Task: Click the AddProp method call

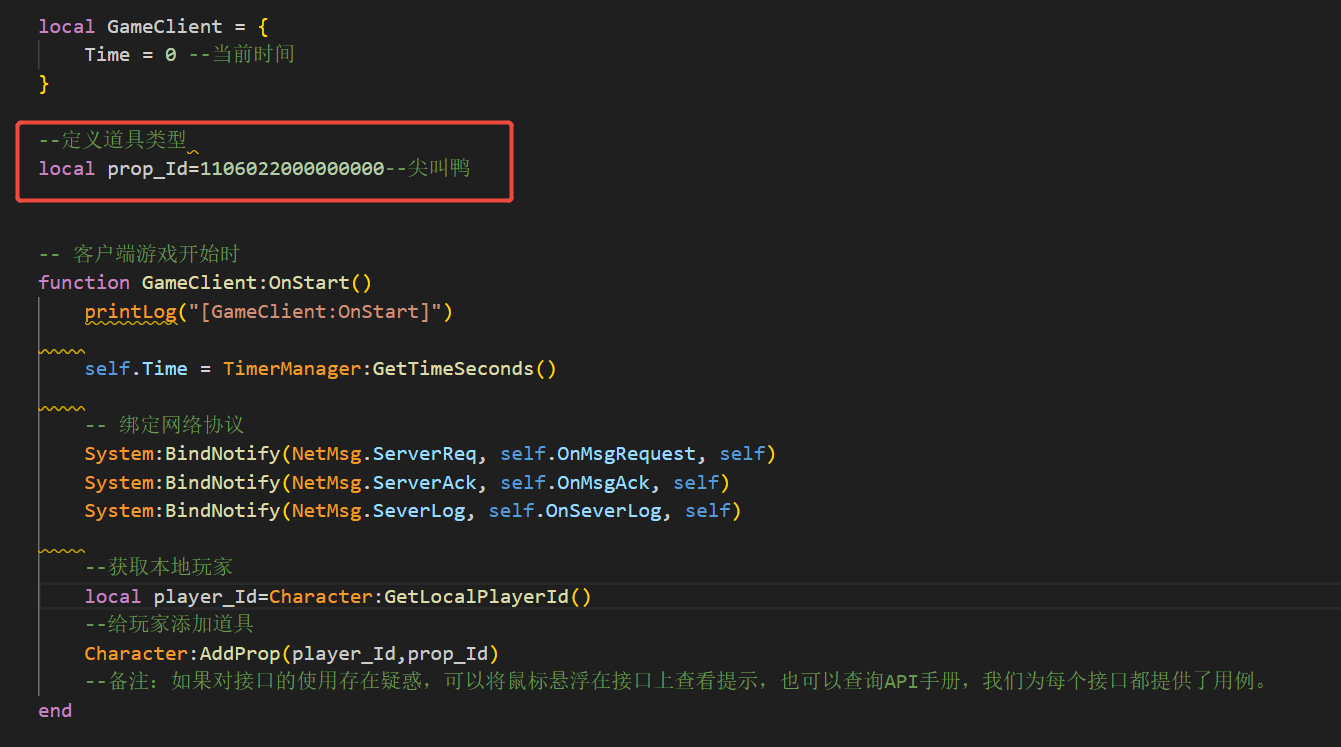Action: pos(240,654)
